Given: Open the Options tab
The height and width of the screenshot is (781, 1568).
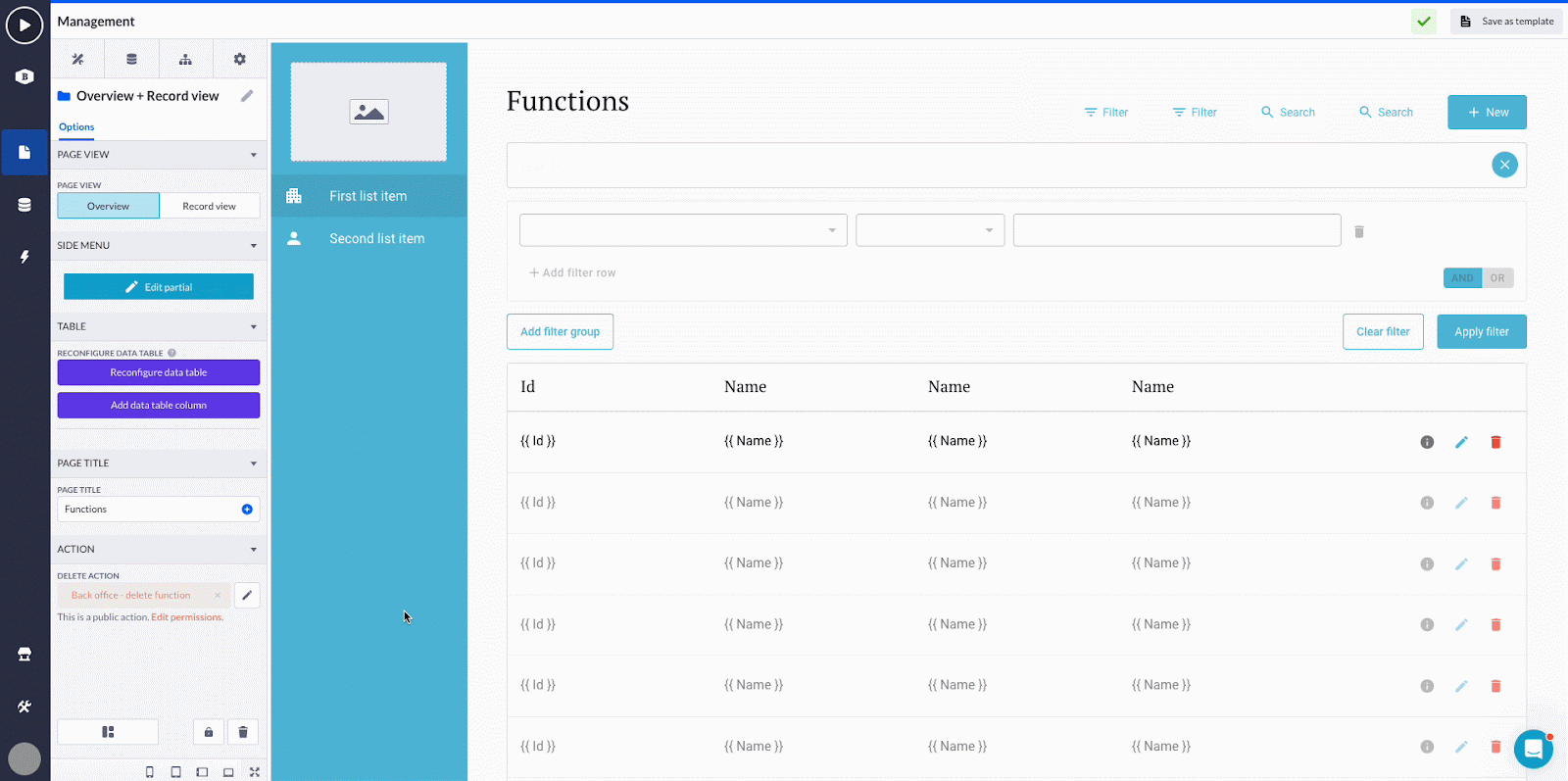Looking at the screenshot, I should [x=76, y=126].
